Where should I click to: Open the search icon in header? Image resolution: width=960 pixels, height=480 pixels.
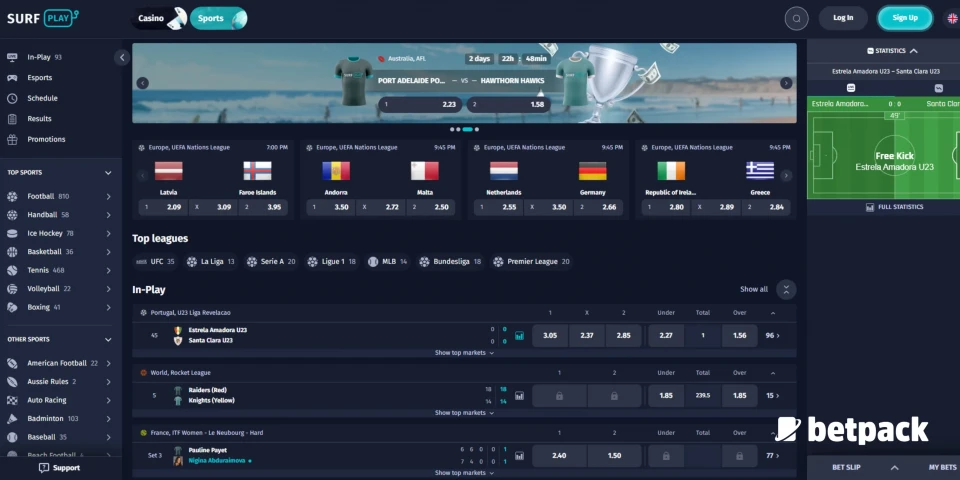pos(797,18)
